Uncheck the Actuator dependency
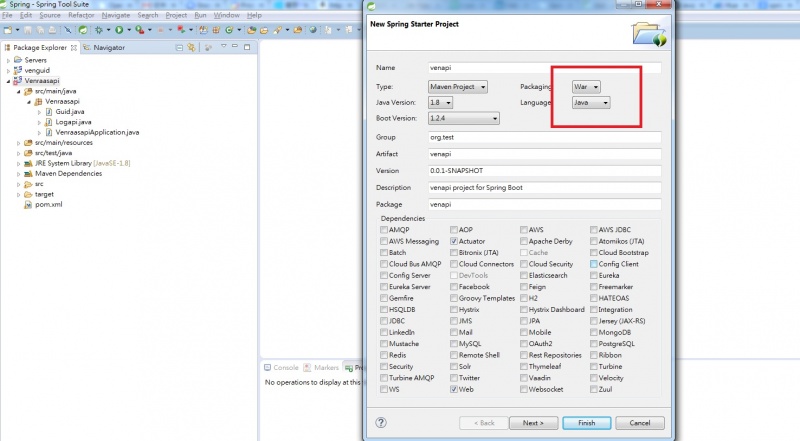This screenshot has width=800, height=441. pos(455,241)
